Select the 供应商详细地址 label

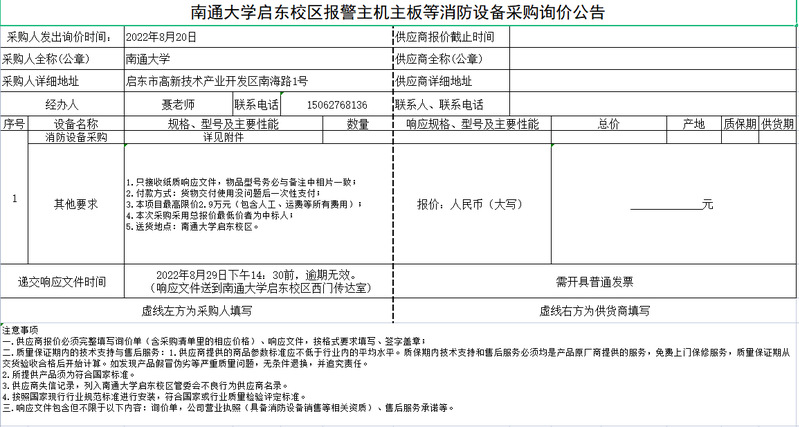click(451, 81)
